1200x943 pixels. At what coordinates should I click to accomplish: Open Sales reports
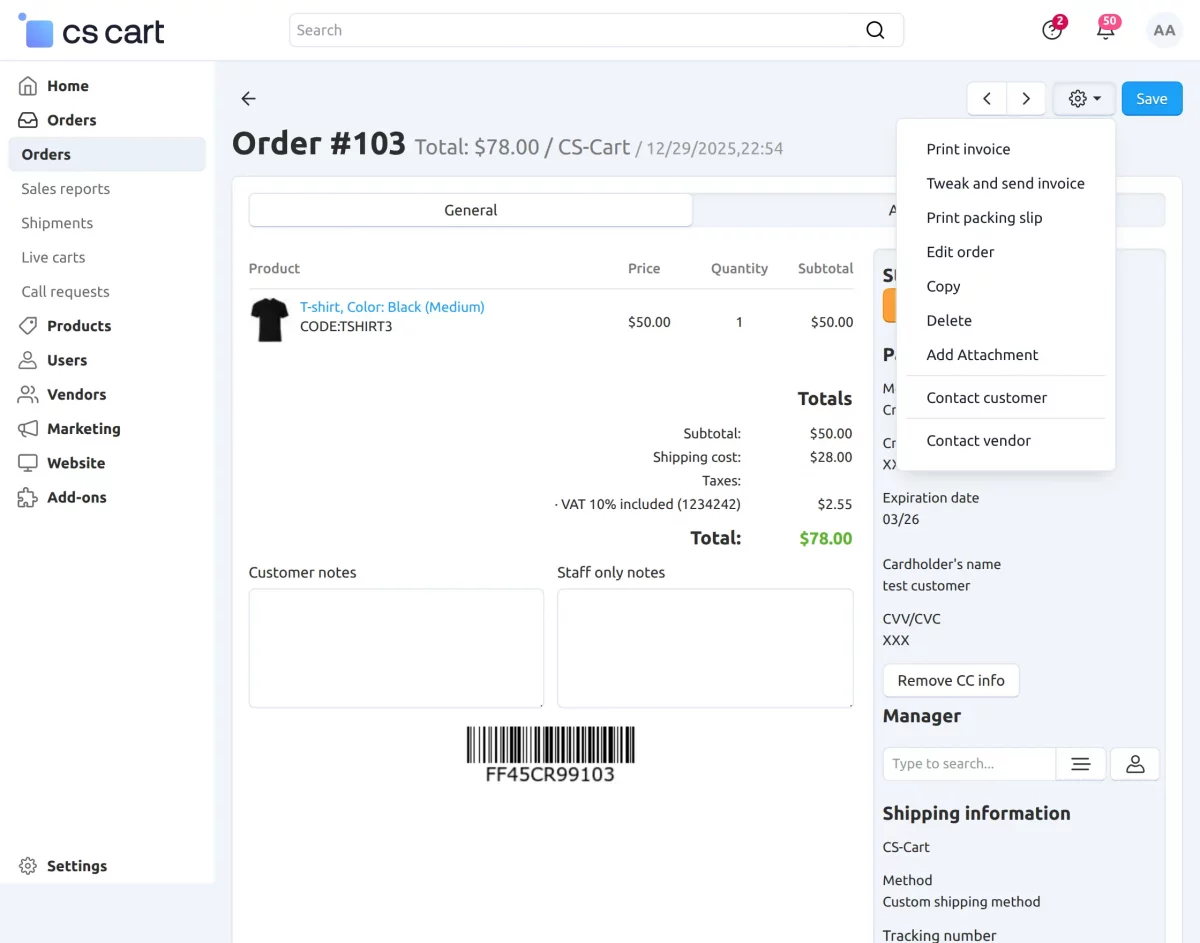click(x=65, y=188)
